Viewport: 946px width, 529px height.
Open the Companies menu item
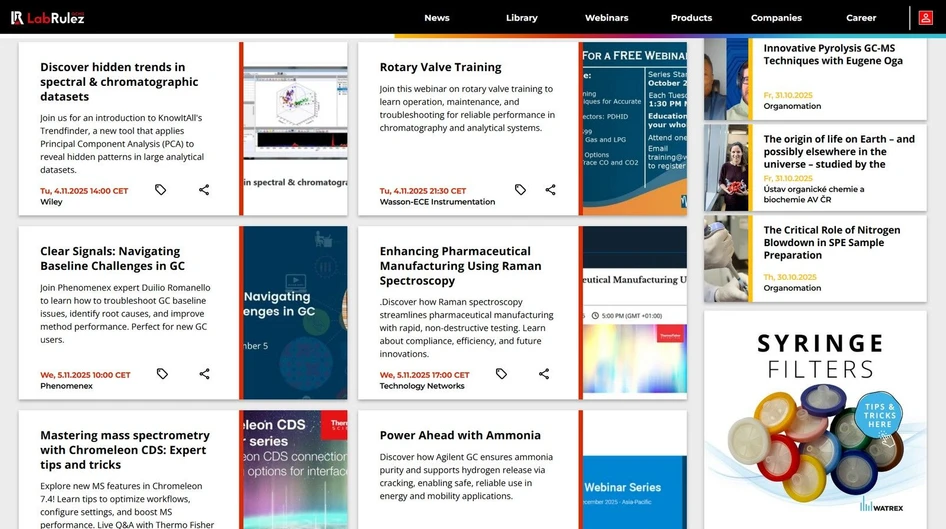click(x=776, y=17)
